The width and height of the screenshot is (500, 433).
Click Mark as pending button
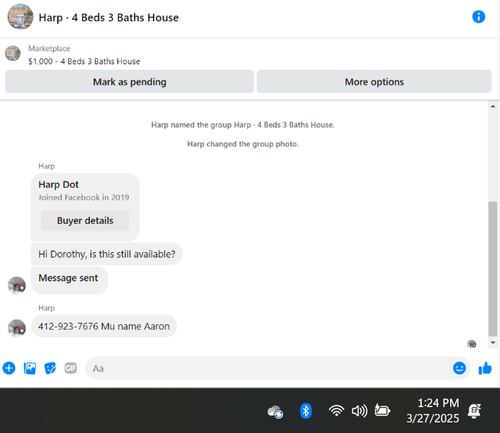129,82
